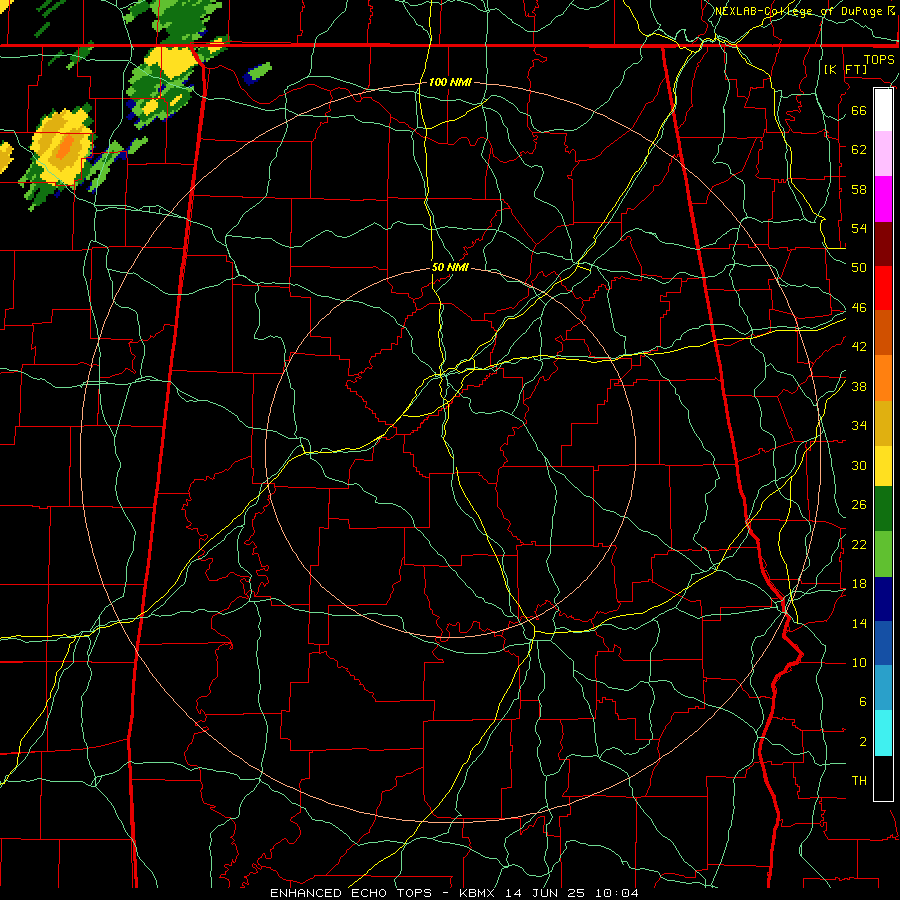The height and width of the screenshot is (900, 900).
Task: Click the '18' legend value
Action: click(859, 584)
